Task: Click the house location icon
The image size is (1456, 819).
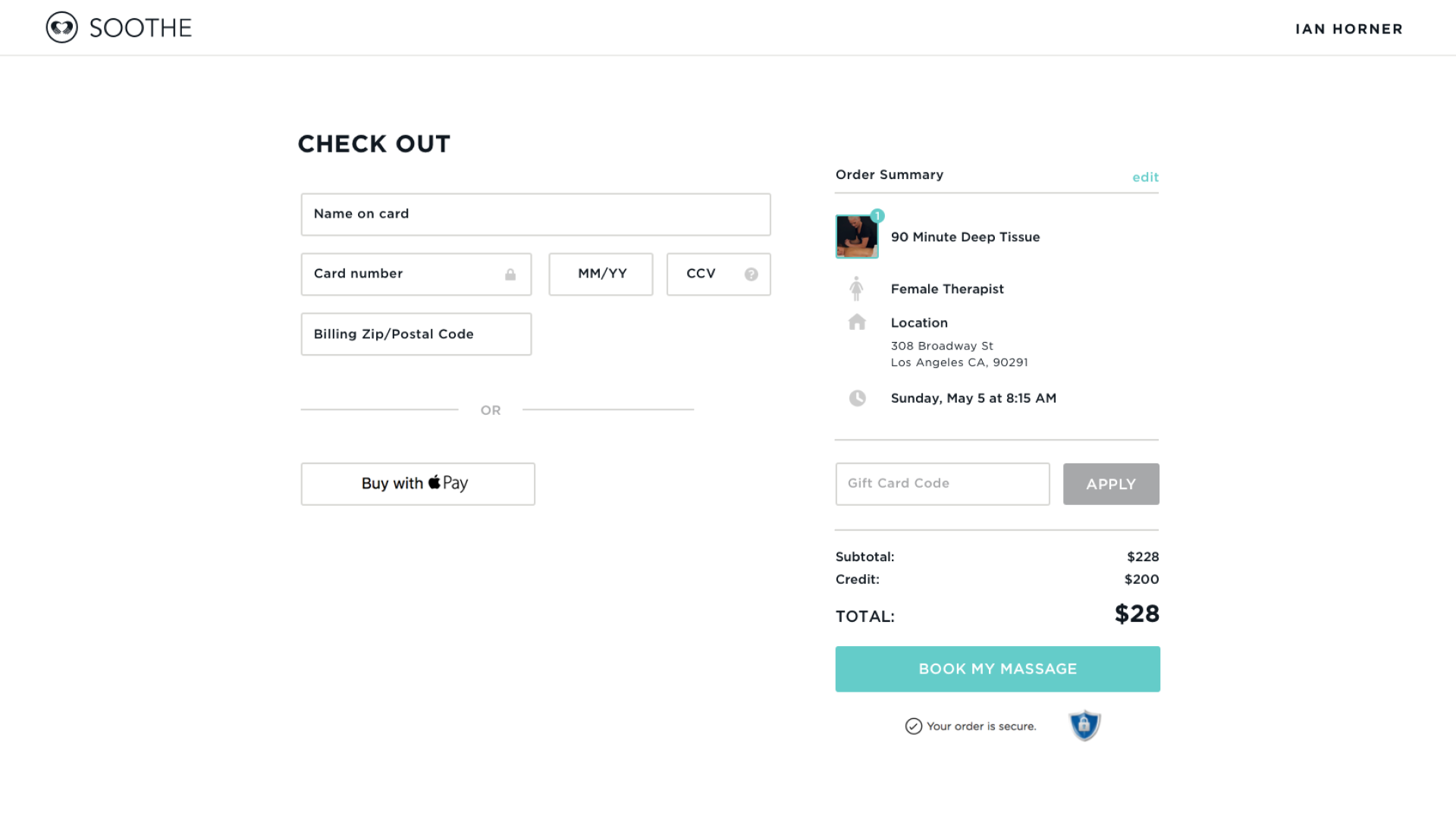Action: point(857,322)
